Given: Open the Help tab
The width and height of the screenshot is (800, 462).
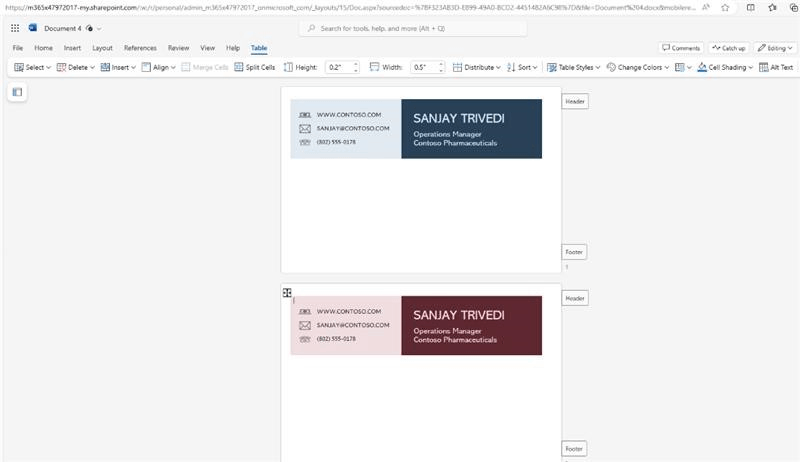Looking at the screenshot, I should pyautogui.click(x=233, y=48).
